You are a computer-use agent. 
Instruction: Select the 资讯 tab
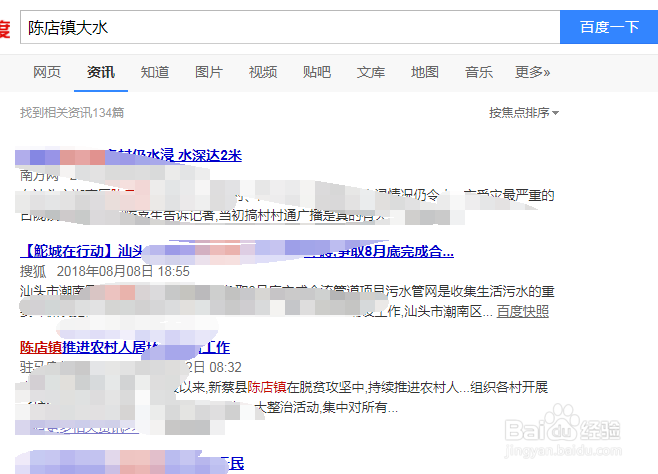pos(101,72)
